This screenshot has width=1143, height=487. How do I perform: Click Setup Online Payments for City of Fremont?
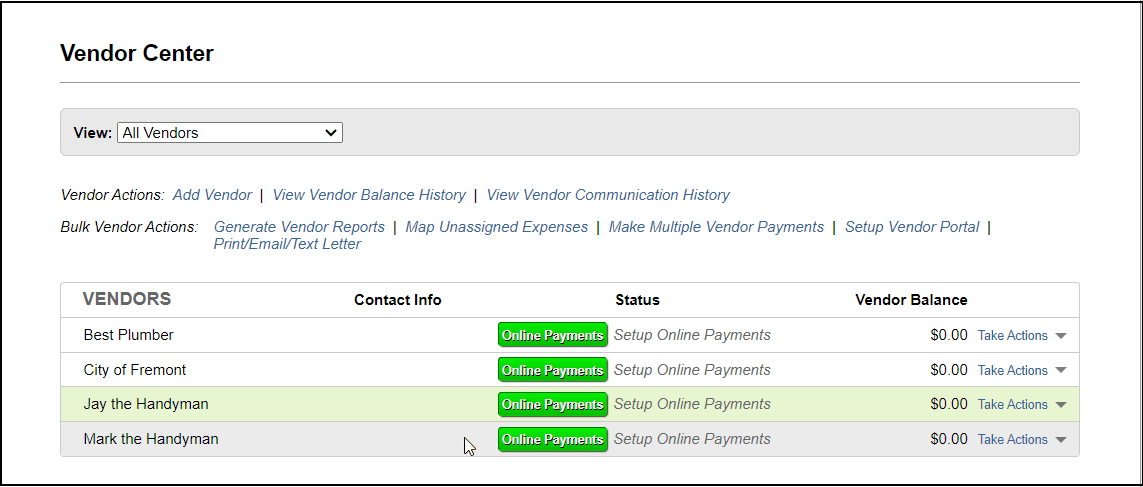[692, 370]
